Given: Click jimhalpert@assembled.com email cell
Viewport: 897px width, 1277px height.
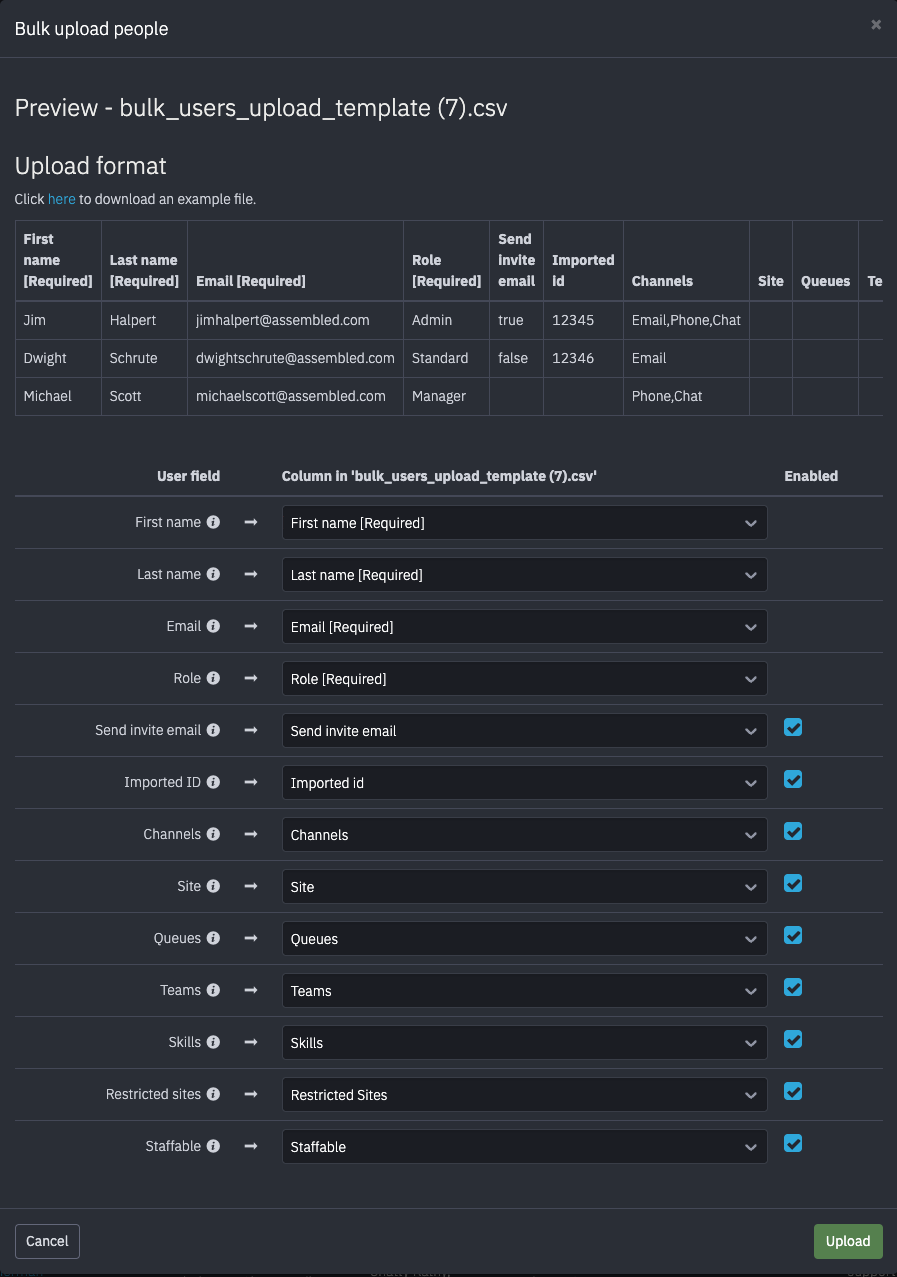Looking at the screenshot, I should coord(295,320).
